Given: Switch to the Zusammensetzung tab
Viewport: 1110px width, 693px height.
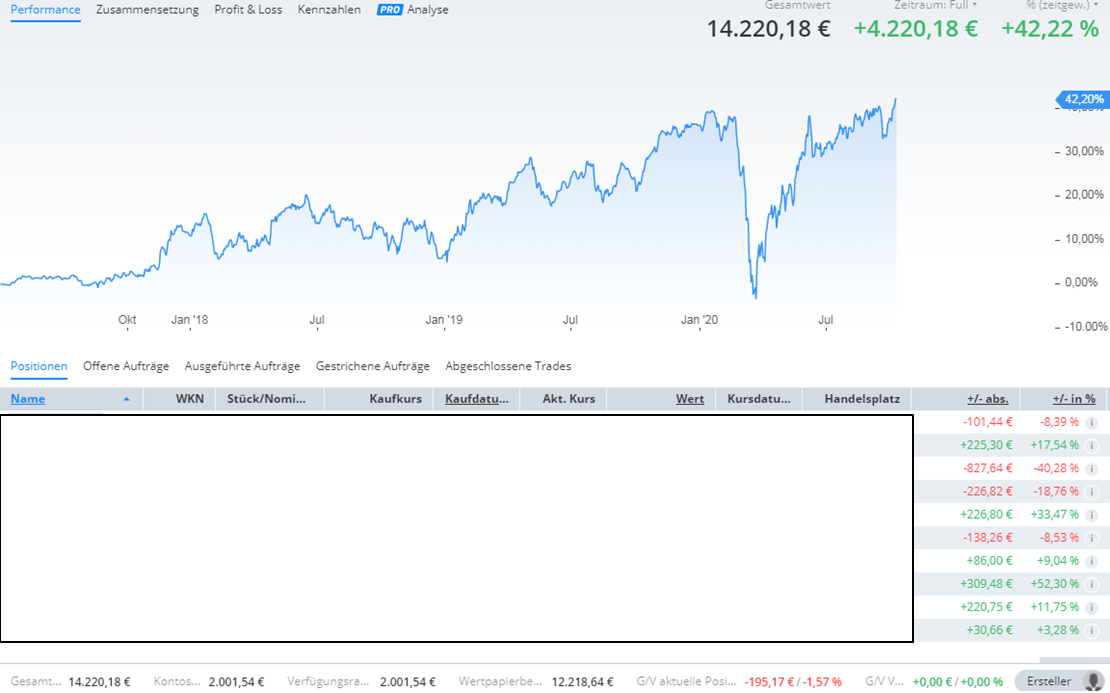Looking at the screenshot, I should click(147, 10).
